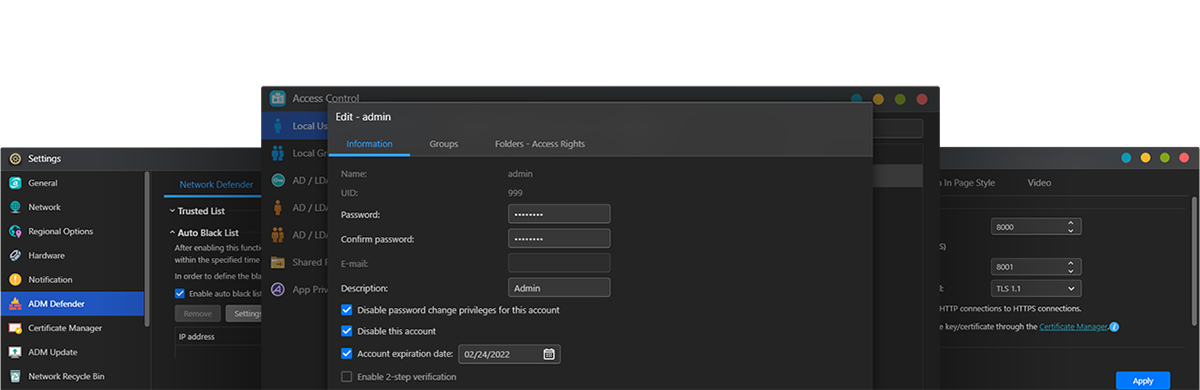1200x390 pixels.
Task: Open the Certificate Manager link
Action: [1073, 327]
